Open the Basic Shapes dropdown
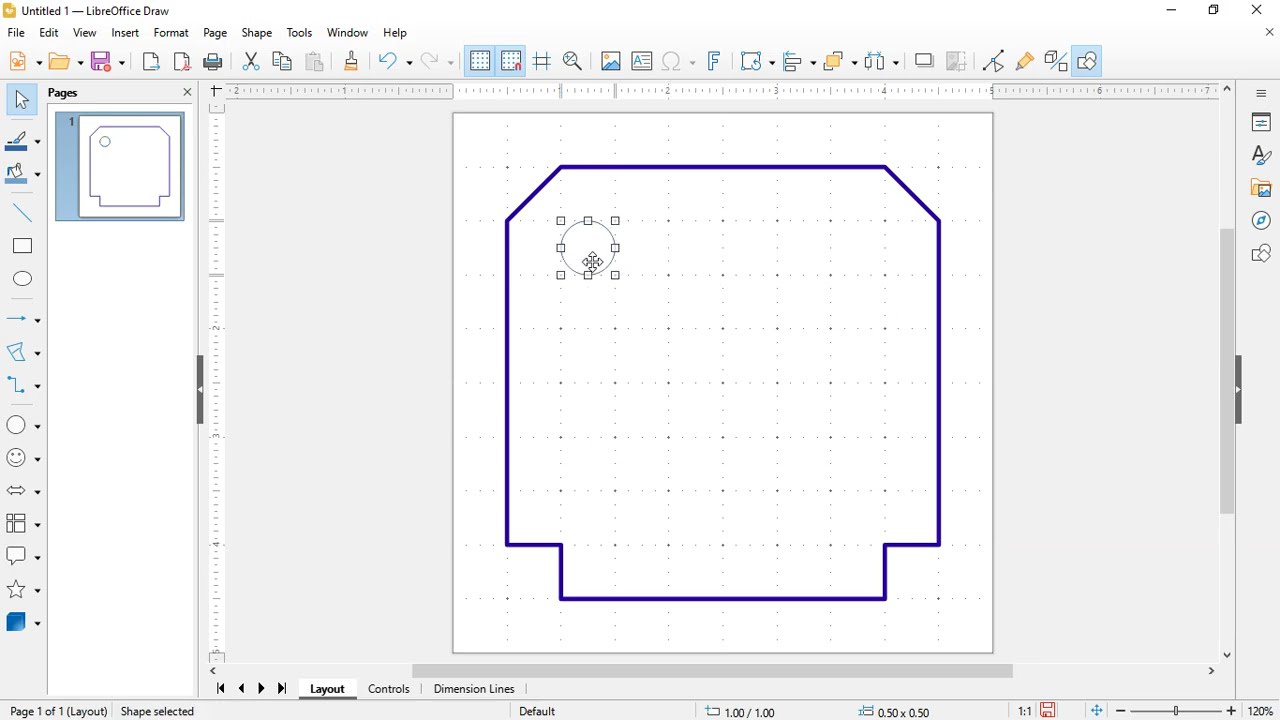Image resolution: width=1280 pixels, height=720 pixels. click(x=38, y=426)
